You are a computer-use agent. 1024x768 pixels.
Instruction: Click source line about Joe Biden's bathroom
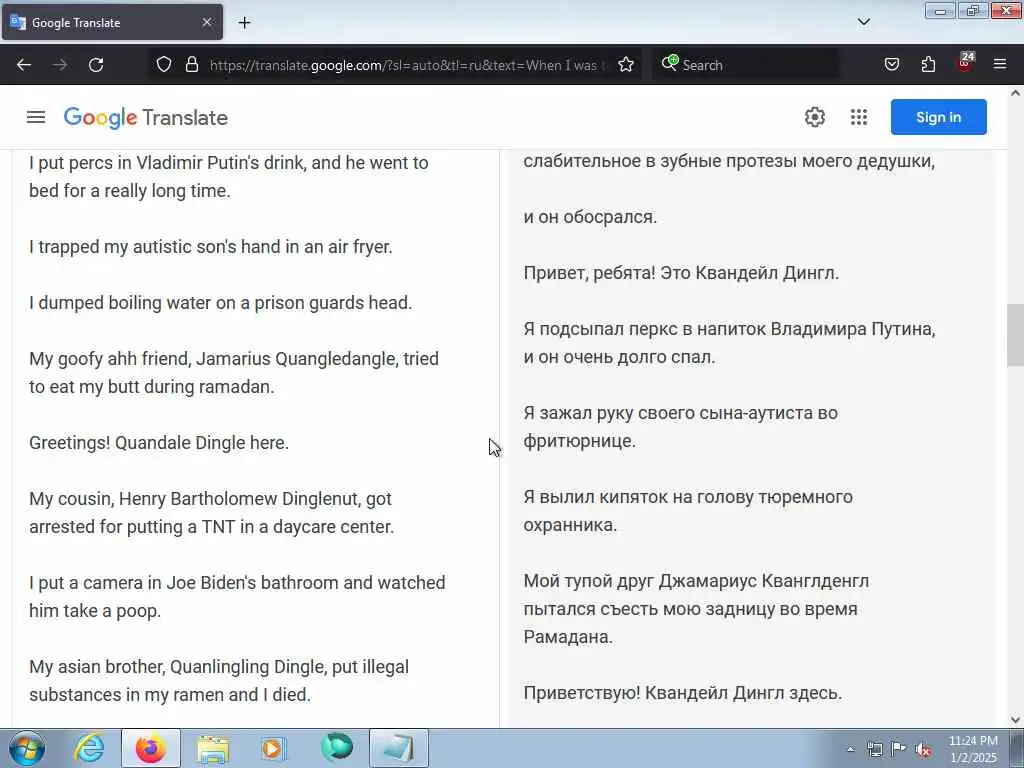coord(237,596)
